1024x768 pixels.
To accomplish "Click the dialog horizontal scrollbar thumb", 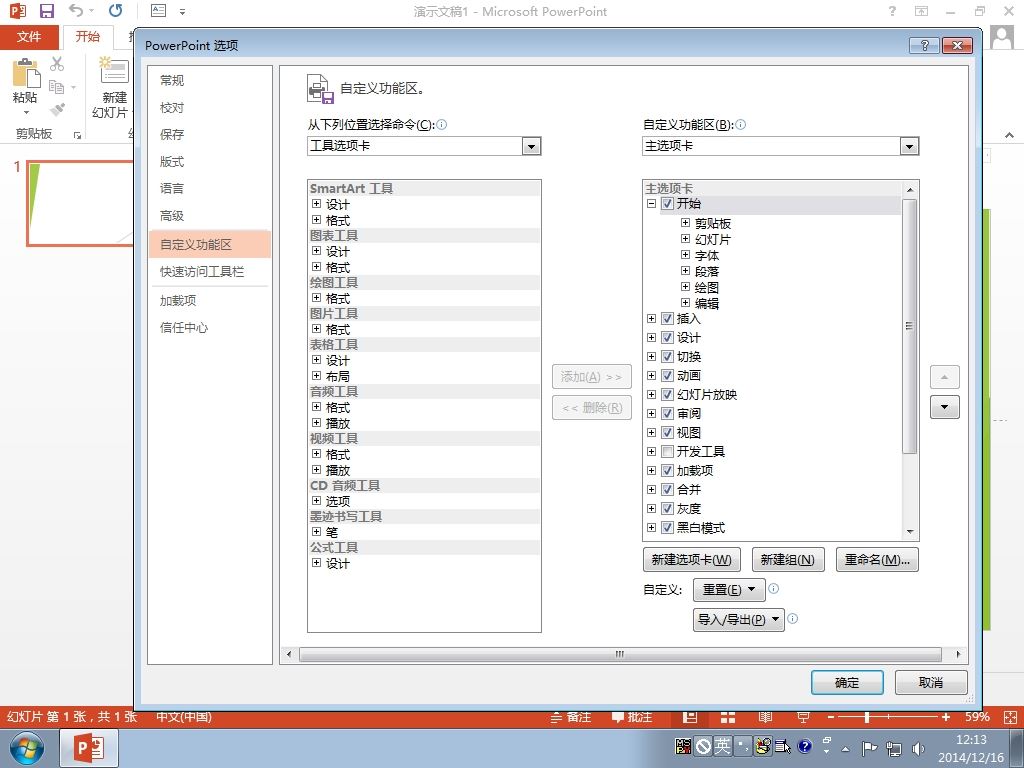I will 620,654.
